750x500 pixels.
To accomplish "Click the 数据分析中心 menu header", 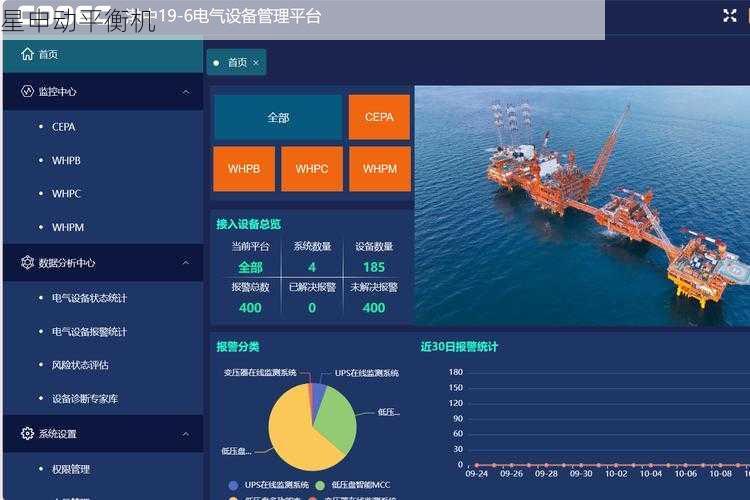I will point(103,262).
